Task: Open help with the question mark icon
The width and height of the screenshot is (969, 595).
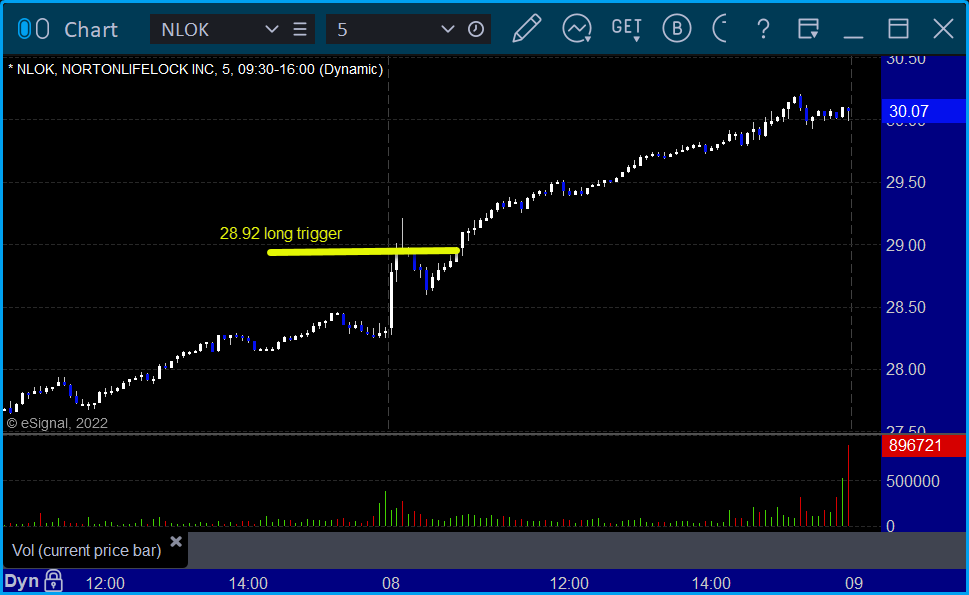Action: 763,29
